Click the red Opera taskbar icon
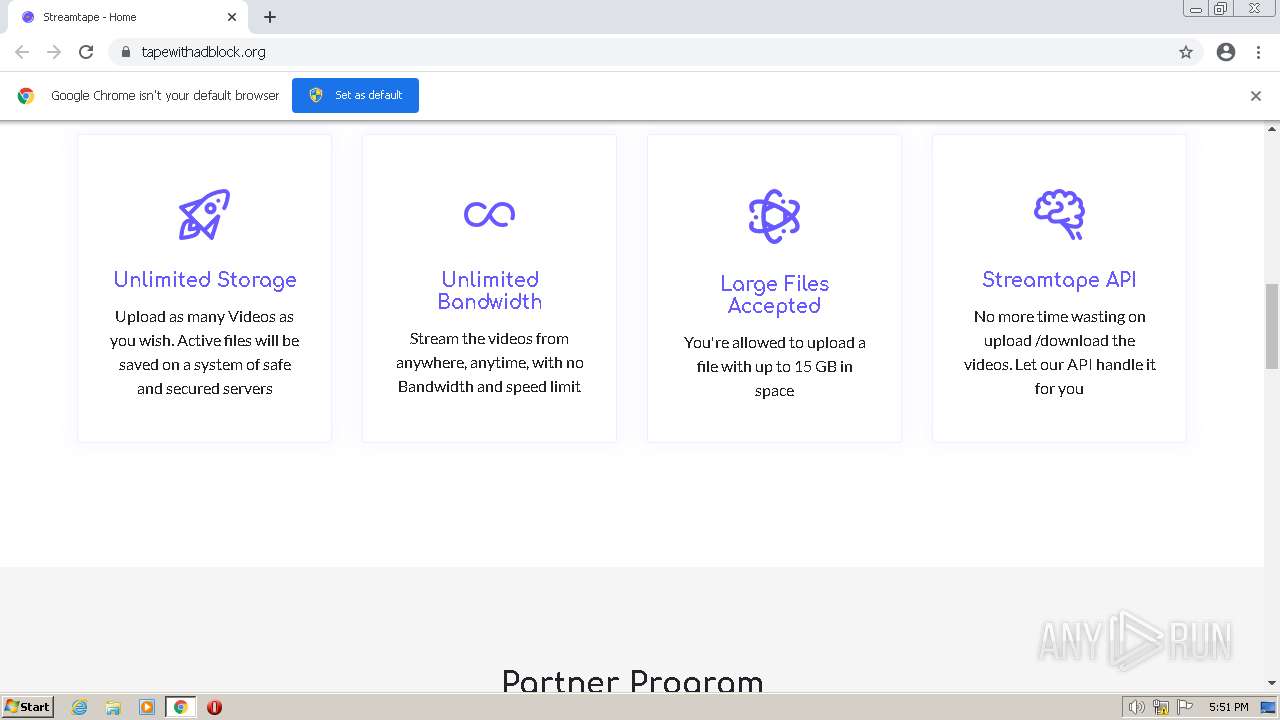This screenshot has height=720, width=1280. pos(214,707)
